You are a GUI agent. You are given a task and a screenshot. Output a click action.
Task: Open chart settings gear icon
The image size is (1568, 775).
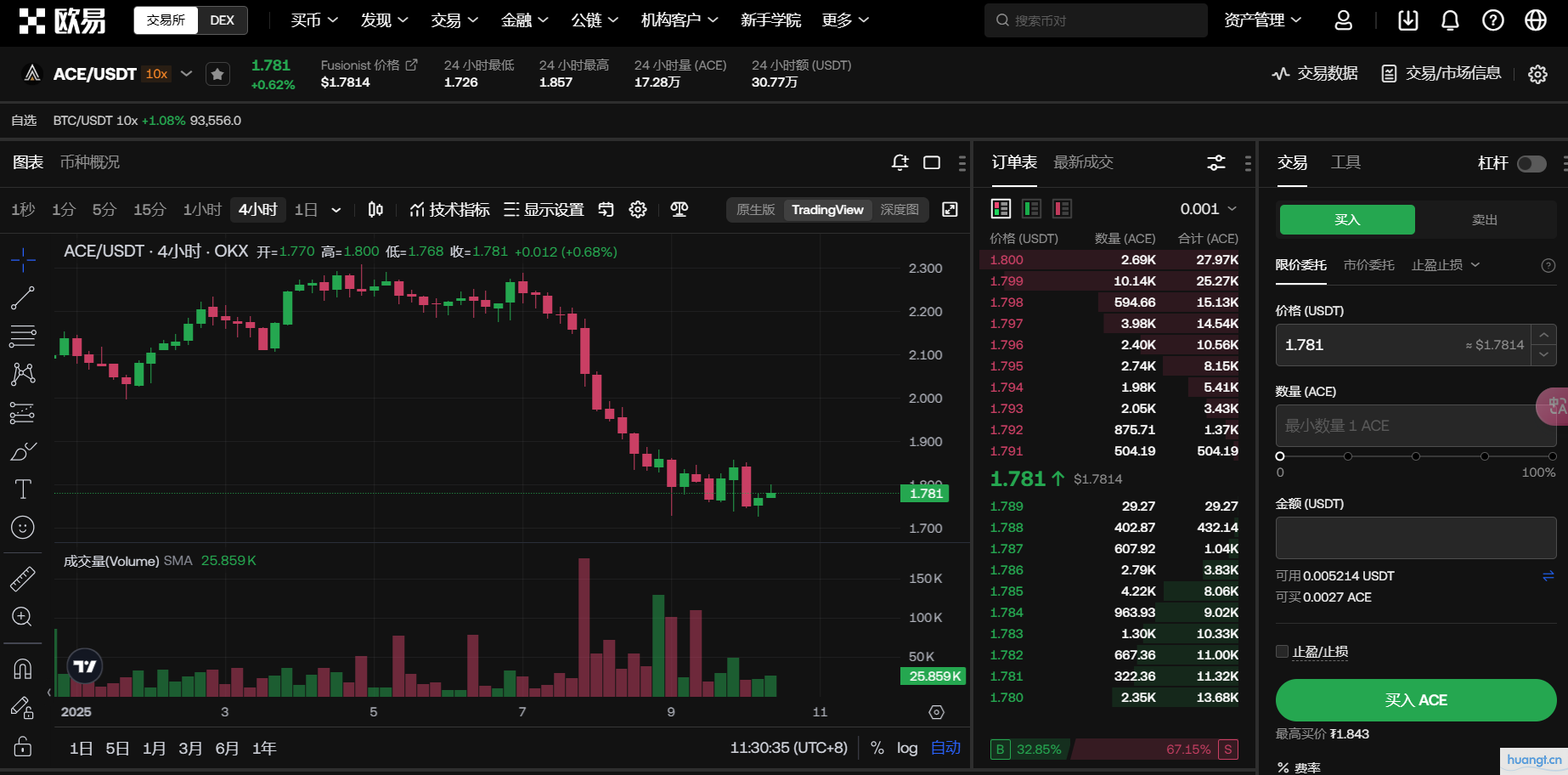point(638,210)
